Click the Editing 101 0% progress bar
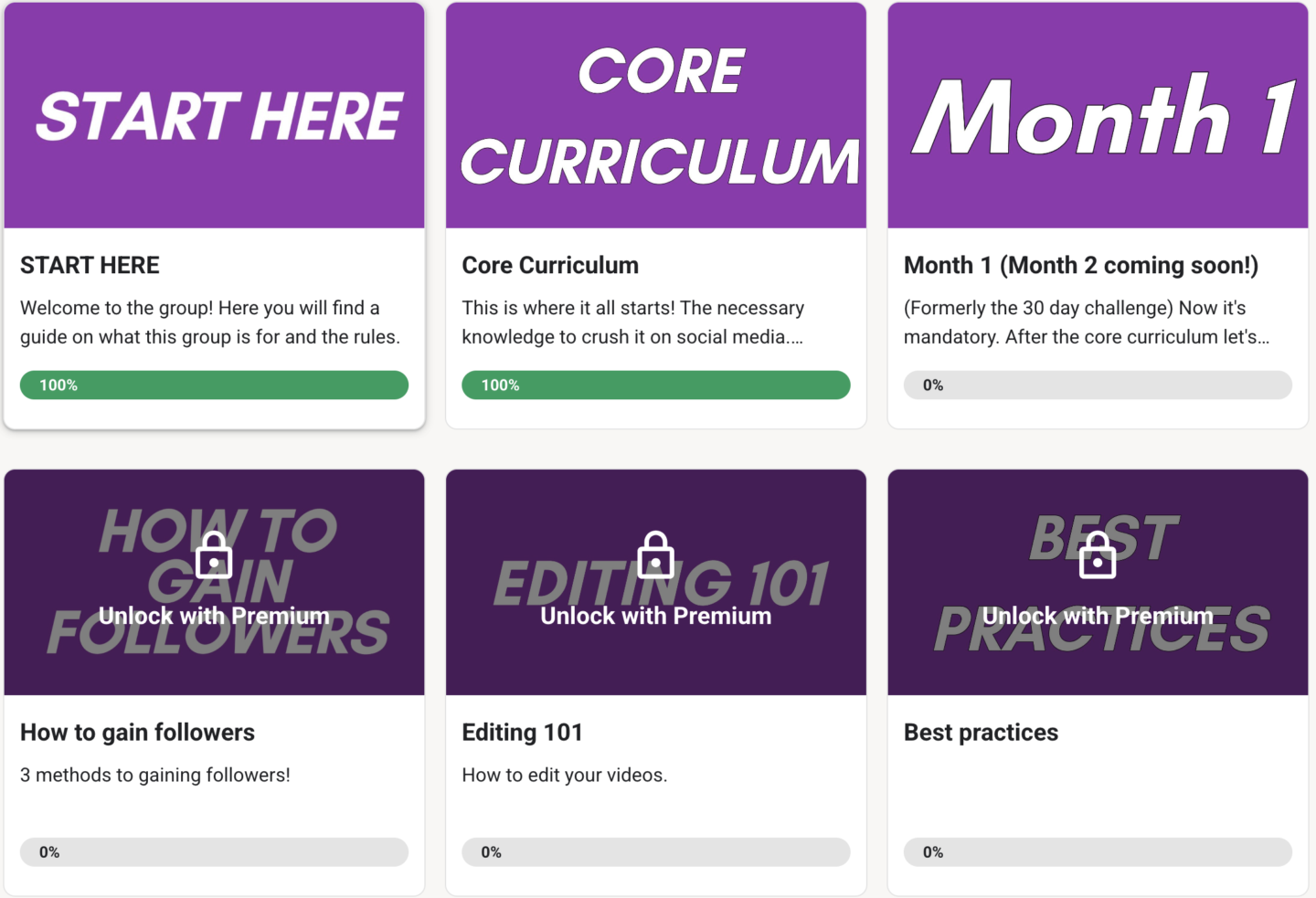The width and height of the screenshot is (1316, 898). tap(655, 852)
